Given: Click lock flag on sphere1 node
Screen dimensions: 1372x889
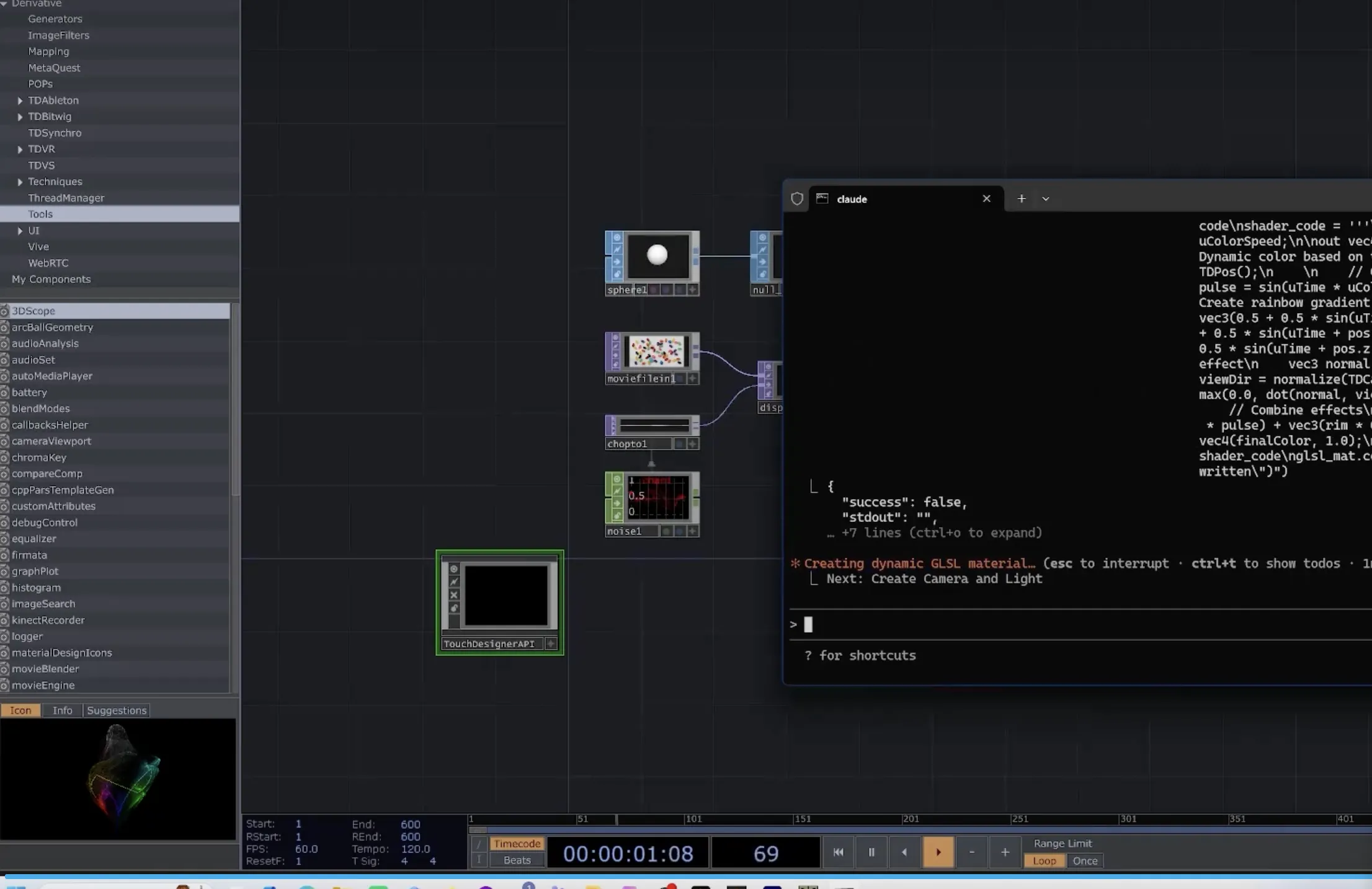Looking at the screenshot, I should click(x=617, y=274).
